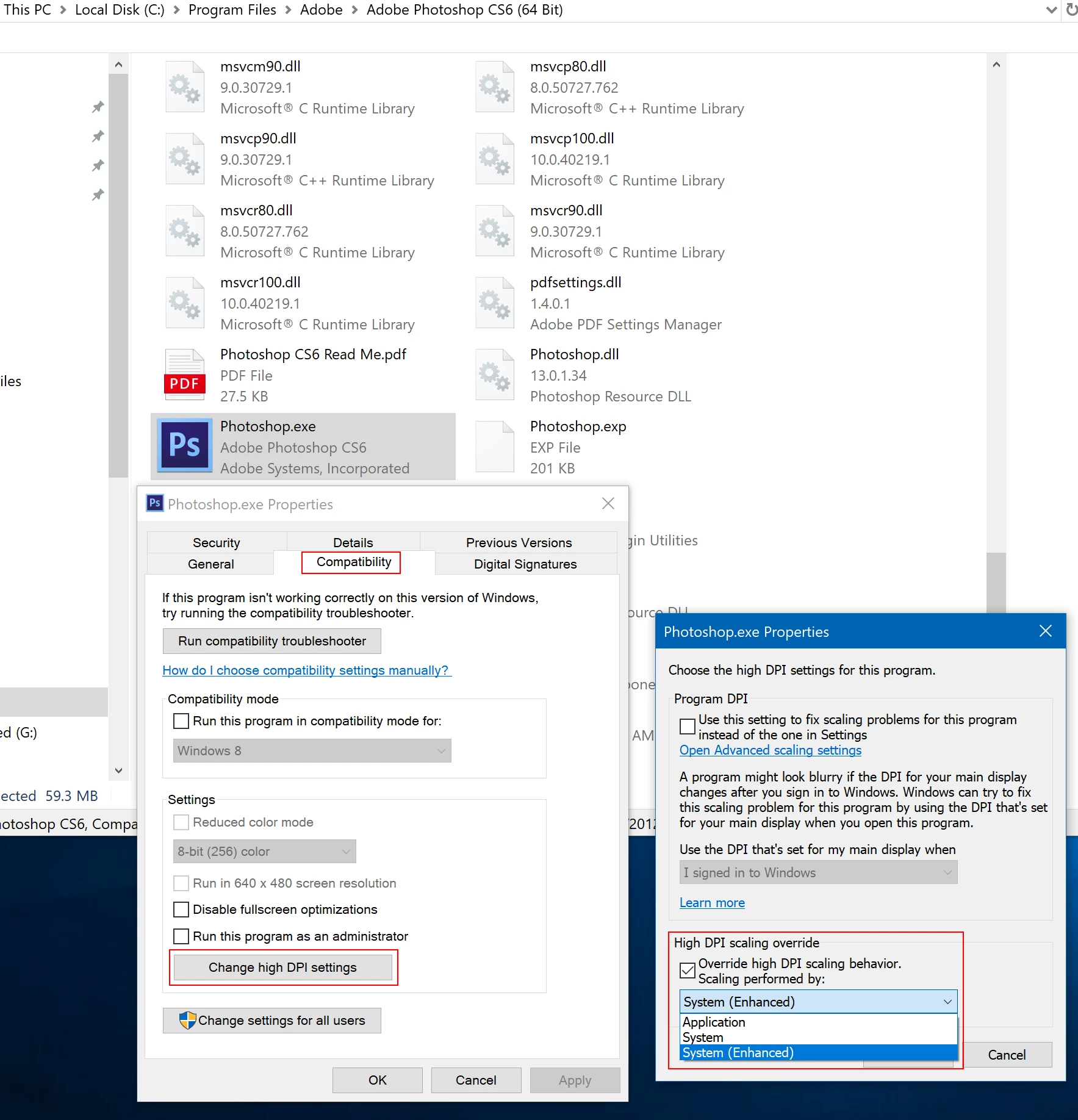Image resolution: width=1078 pixels, height=1120 pixels.
Task: Click the msvcr90.dll file icon
Action: coord(495,231)
